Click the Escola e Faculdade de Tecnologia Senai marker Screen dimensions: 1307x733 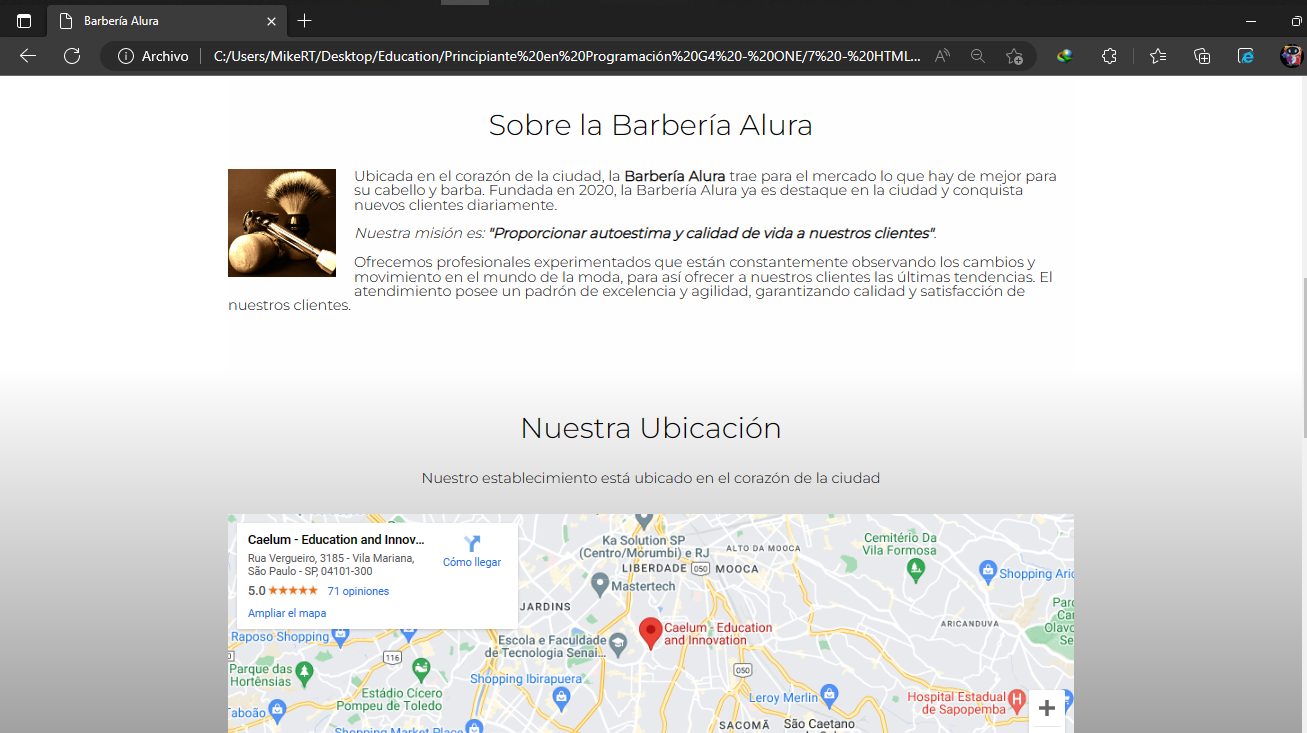619,647
